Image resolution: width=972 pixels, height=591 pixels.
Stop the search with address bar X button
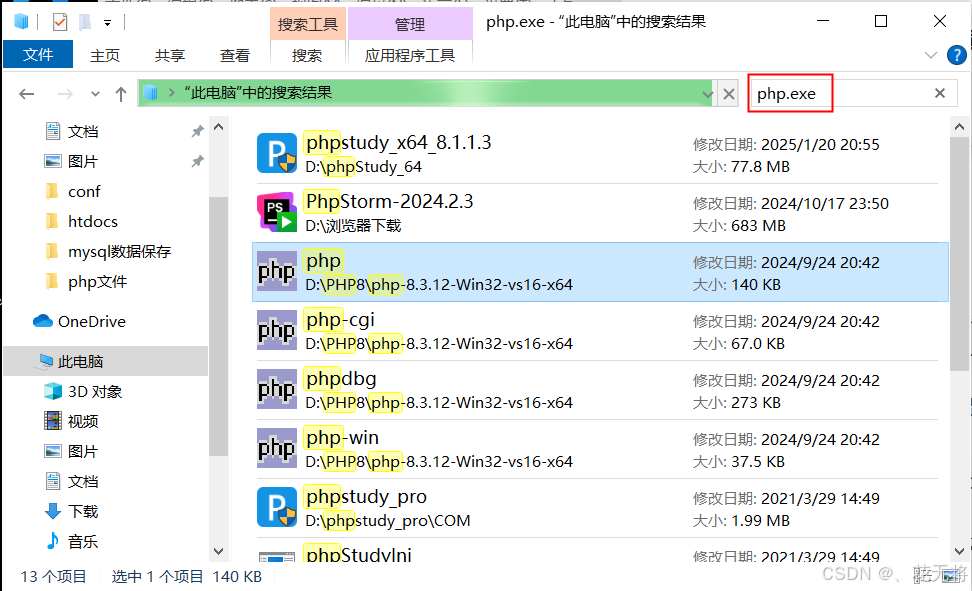click(x=729, y=94)
